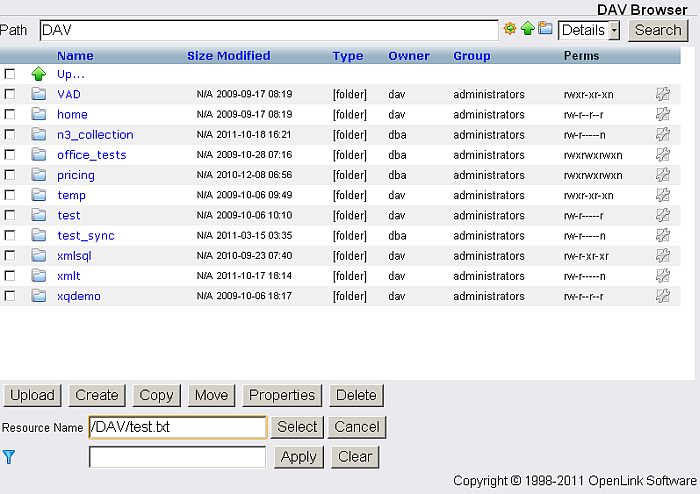Click the xmlsql folder icon

click(x=39, y=255)
